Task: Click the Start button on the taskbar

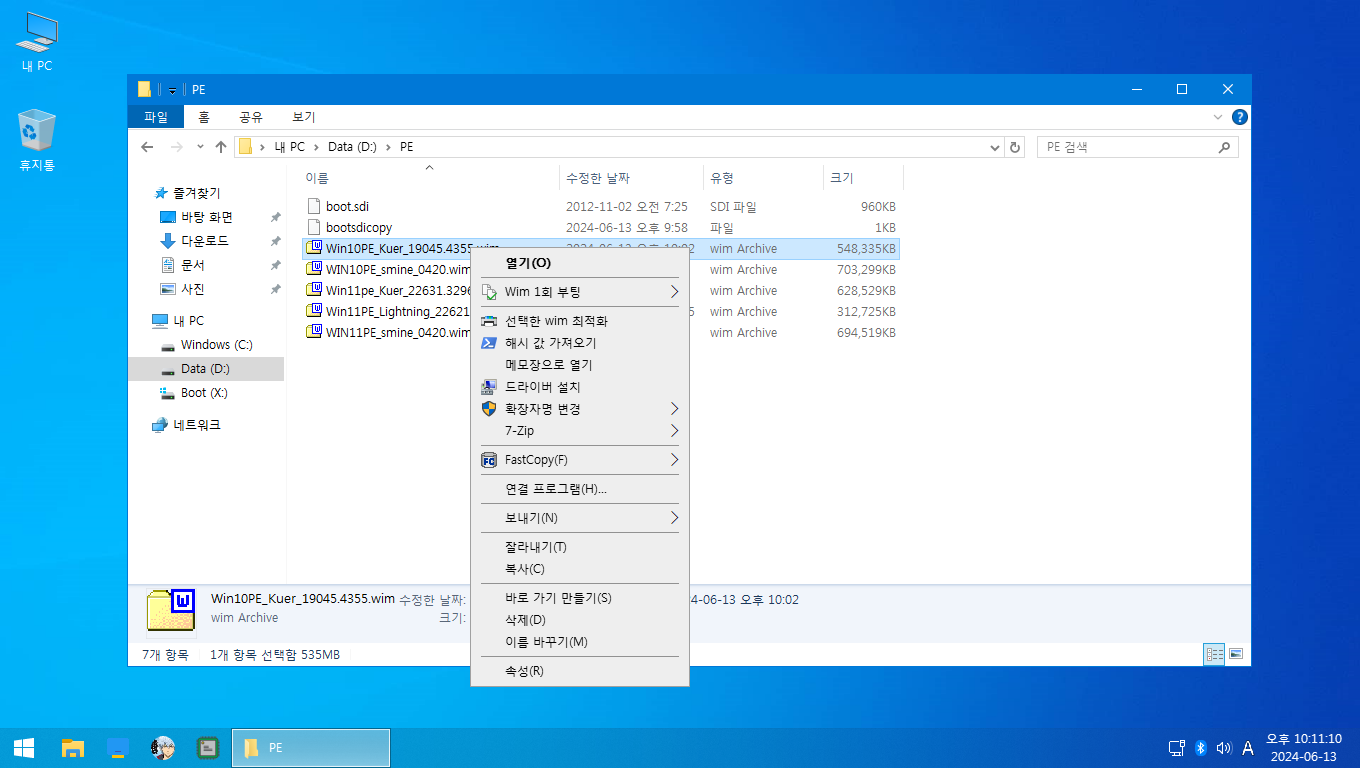Action: 24,747
